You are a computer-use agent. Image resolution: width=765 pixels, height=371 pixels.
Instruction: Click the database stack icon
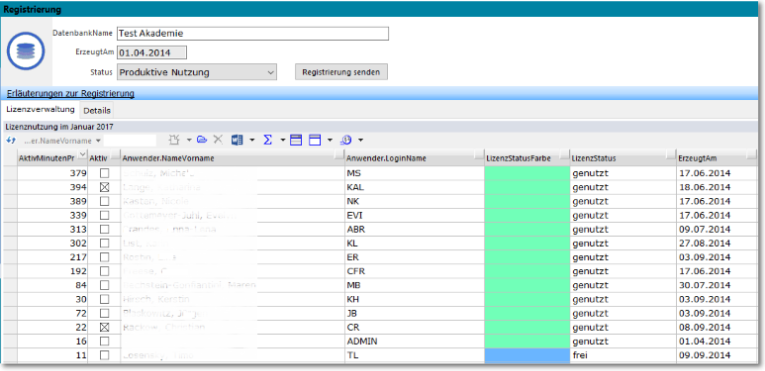point(26,50)
